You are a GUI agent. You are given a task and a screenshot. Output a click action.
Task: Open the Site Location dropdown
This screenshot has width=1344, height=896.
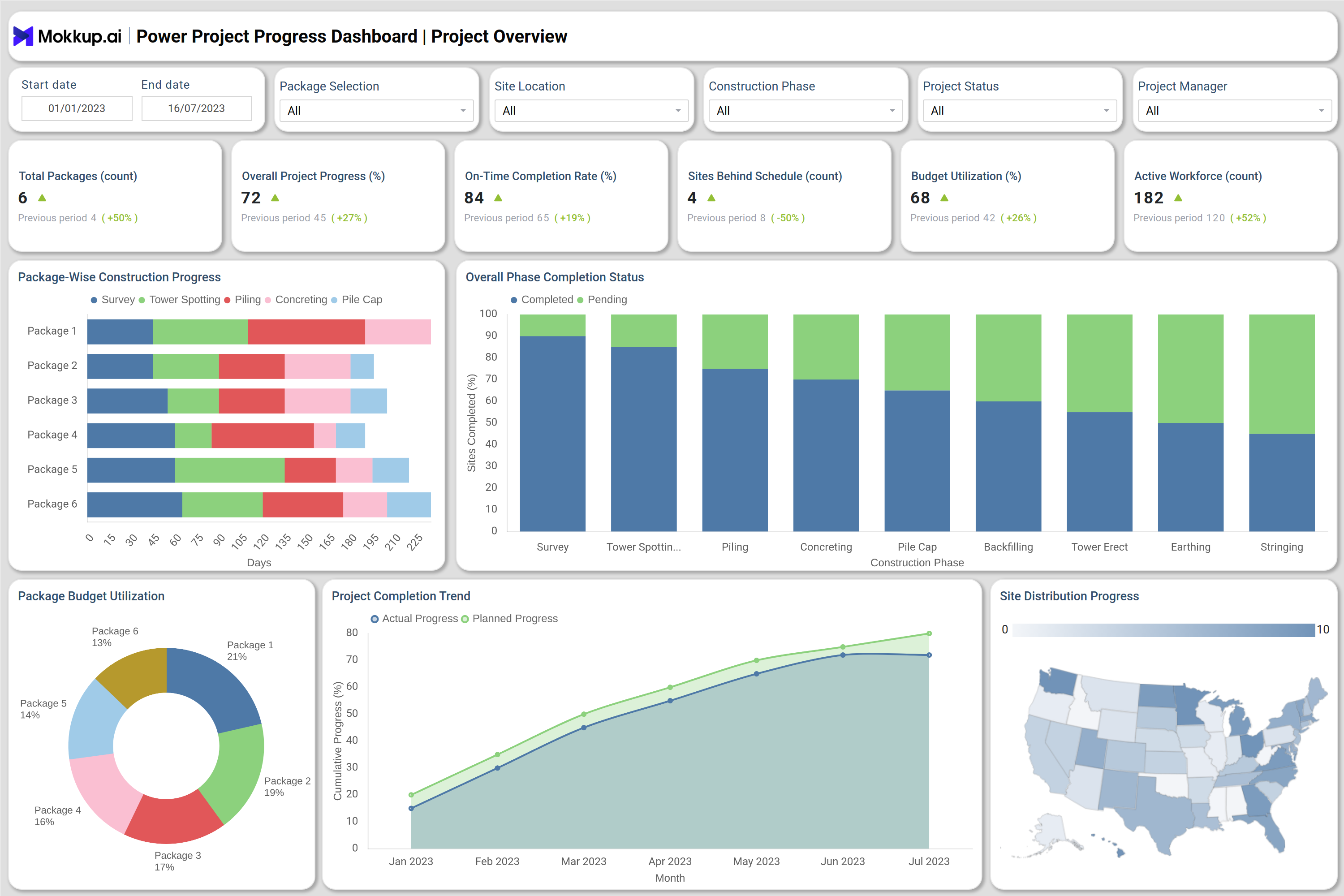tap(591, 110)
